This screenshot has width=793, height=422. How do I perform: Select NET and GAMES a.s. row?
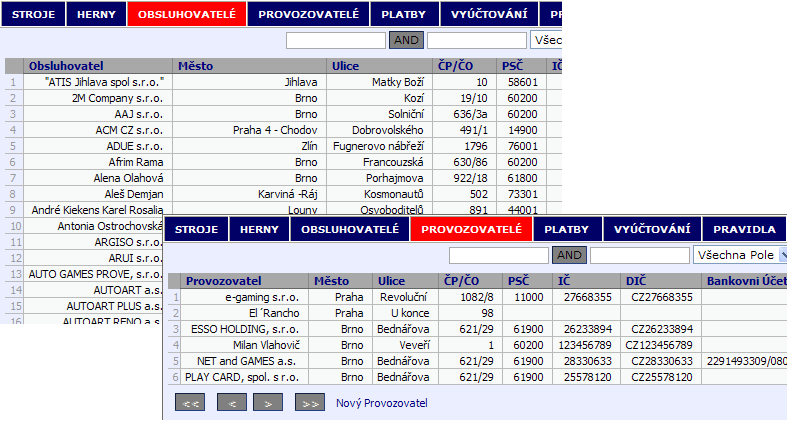(x=477, y=361)
